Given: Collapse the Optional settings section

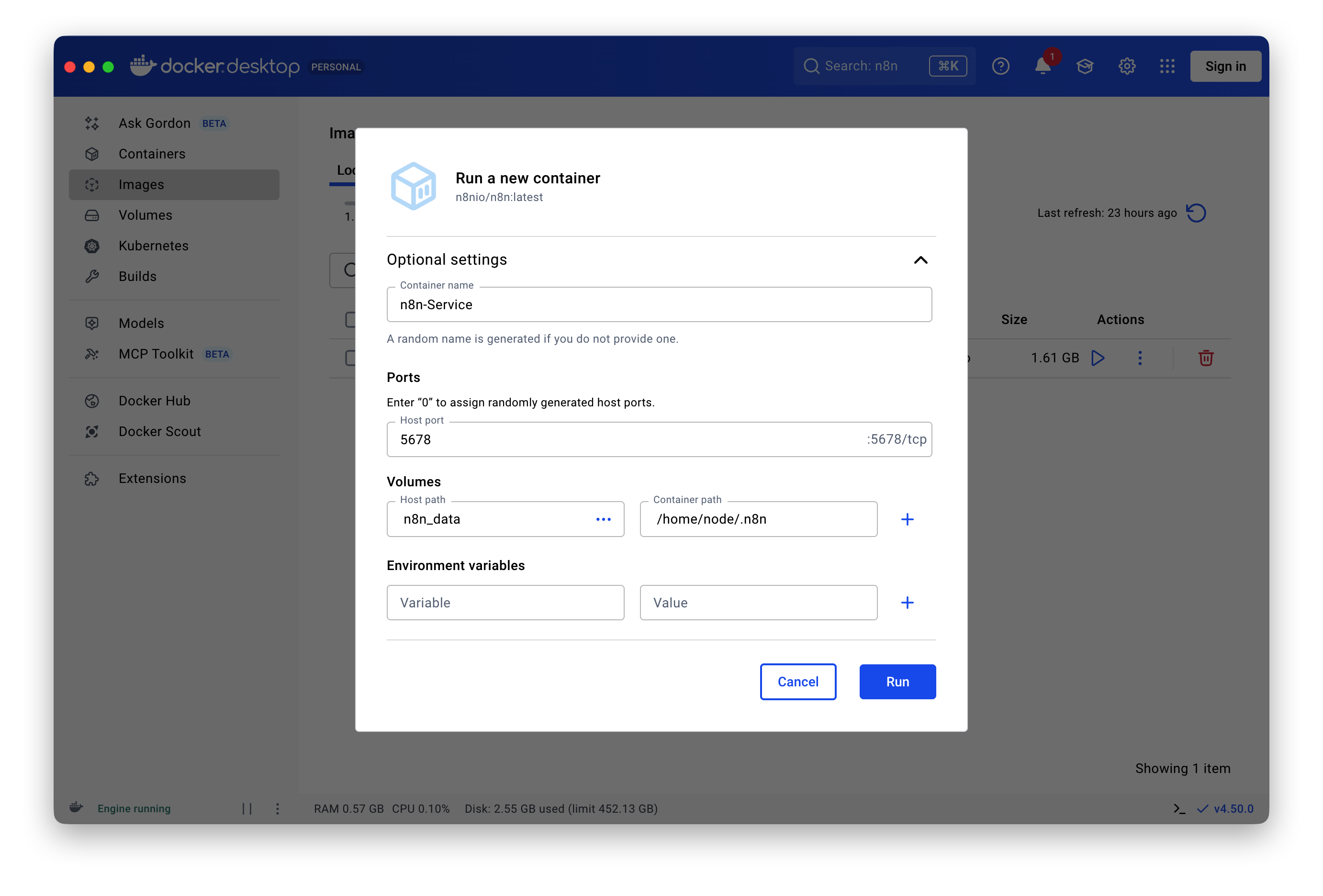Looking at the screenshot, I should tap(920, 260).
